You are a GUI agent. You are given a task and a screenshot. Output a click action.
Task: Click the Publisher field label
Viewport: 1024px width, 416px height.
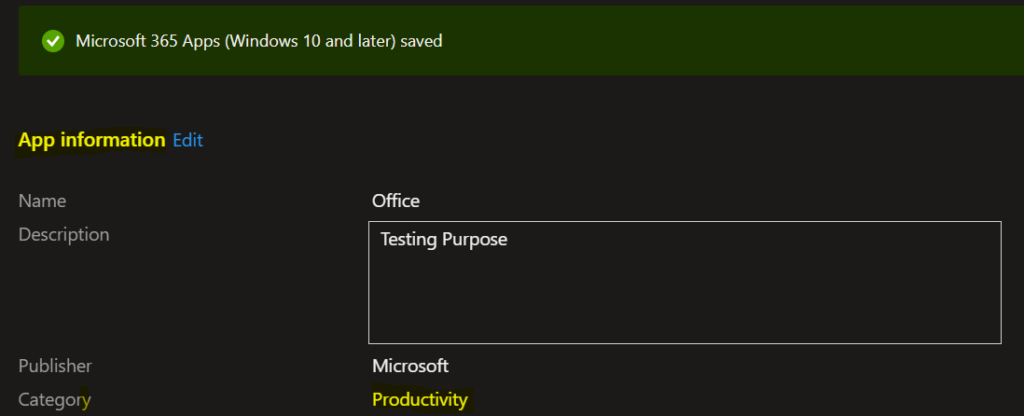click(x=55, y=366)
